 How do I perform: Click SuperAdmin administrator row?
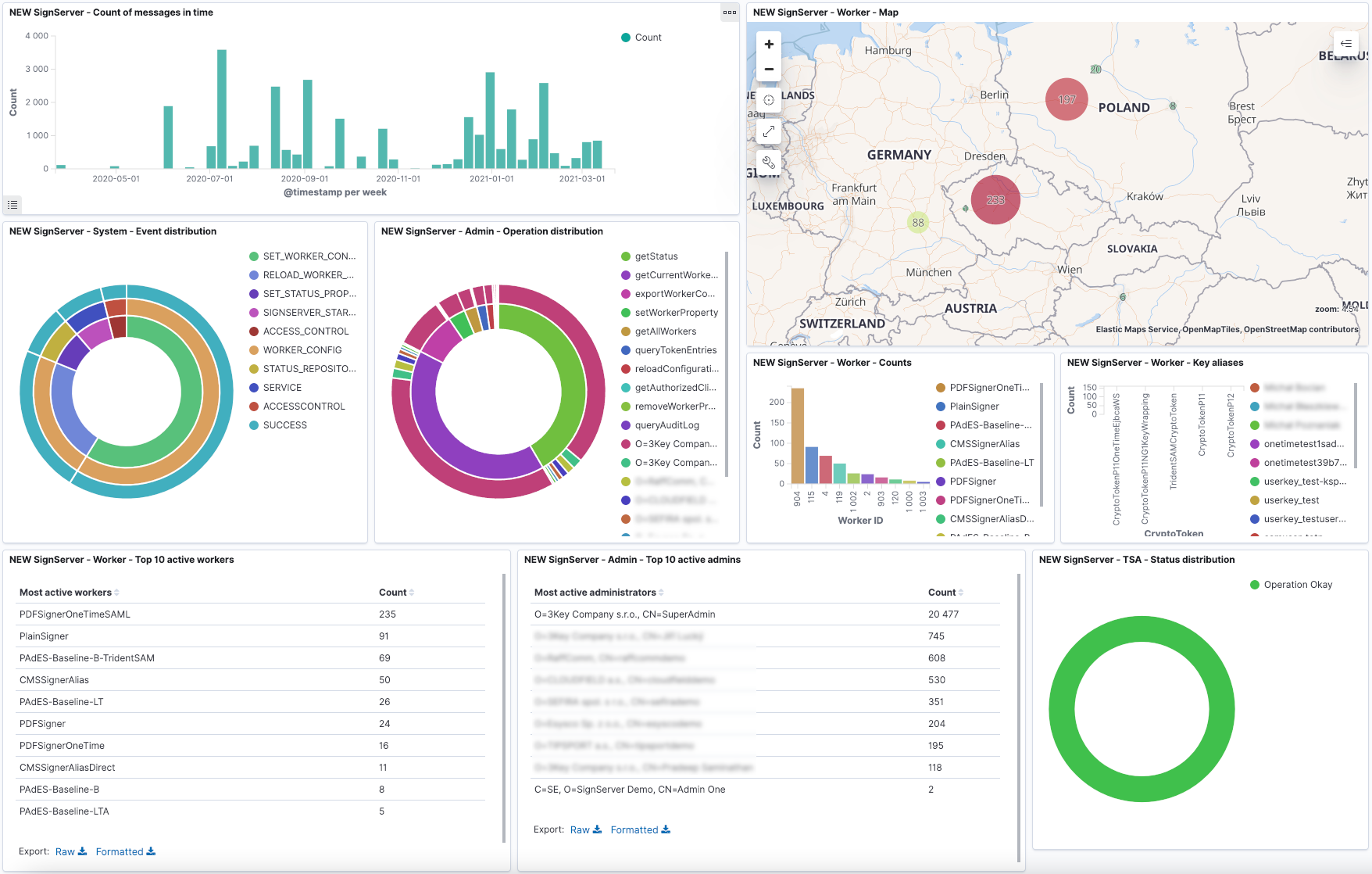coord(766,614)
